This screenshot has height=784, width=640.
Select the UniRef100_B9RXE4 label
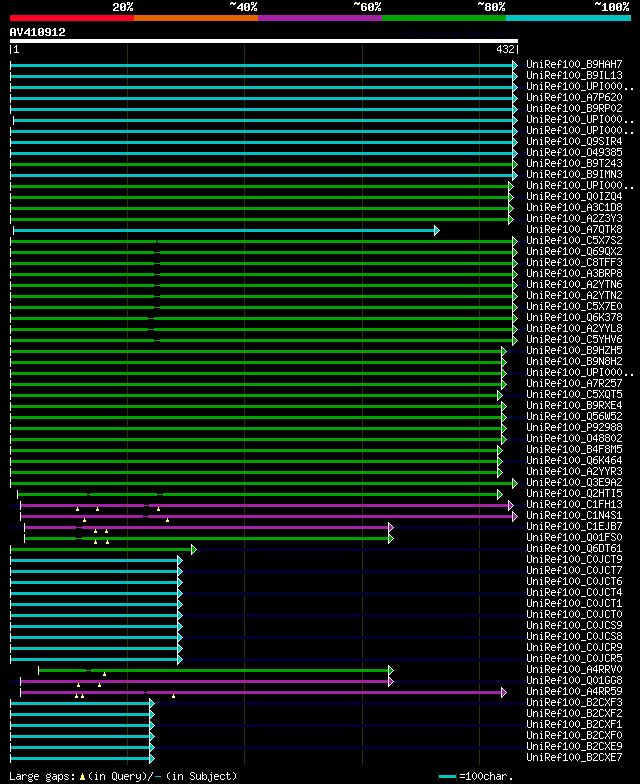[x=574, y=406]
